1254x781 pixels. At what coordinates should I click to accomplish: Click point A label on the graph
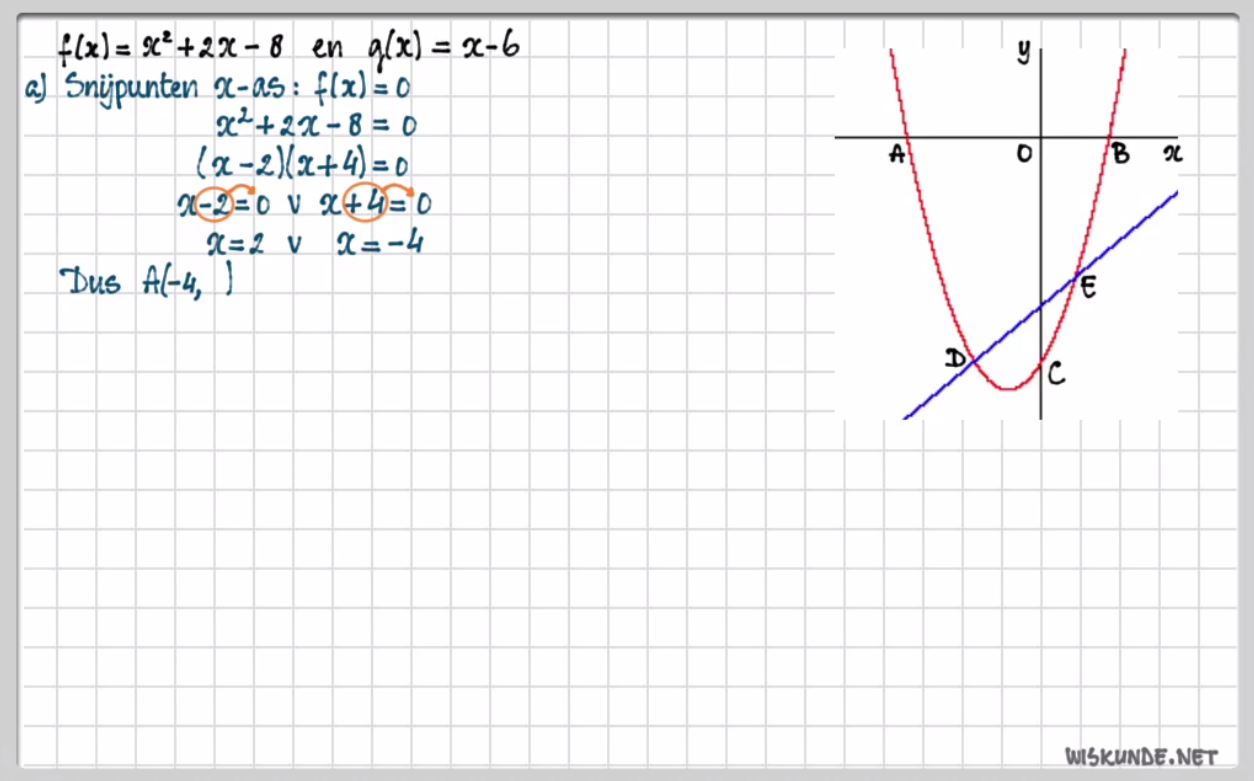click(897, 155)
